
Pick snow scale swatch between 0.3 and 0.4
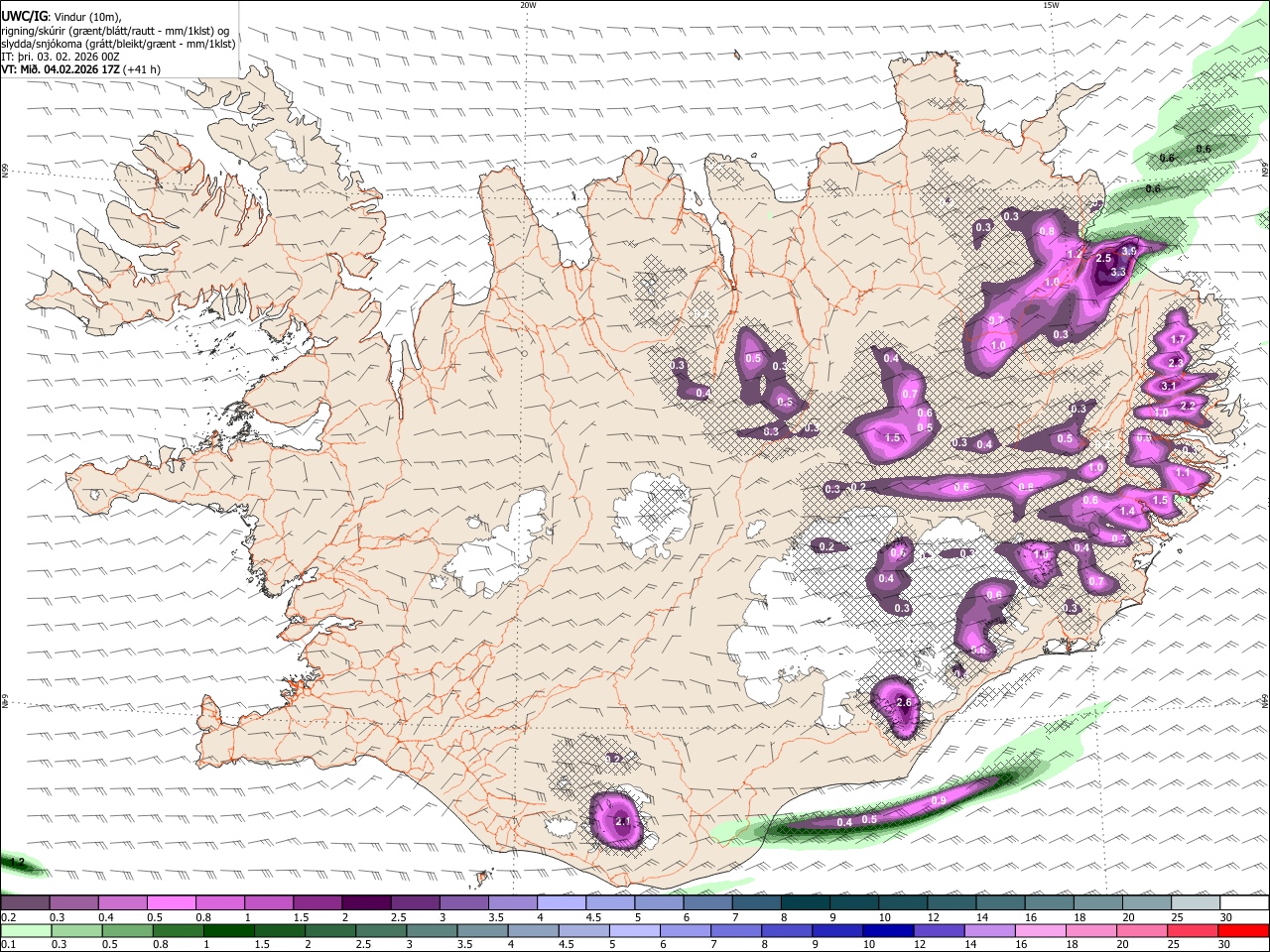(73, 902)
